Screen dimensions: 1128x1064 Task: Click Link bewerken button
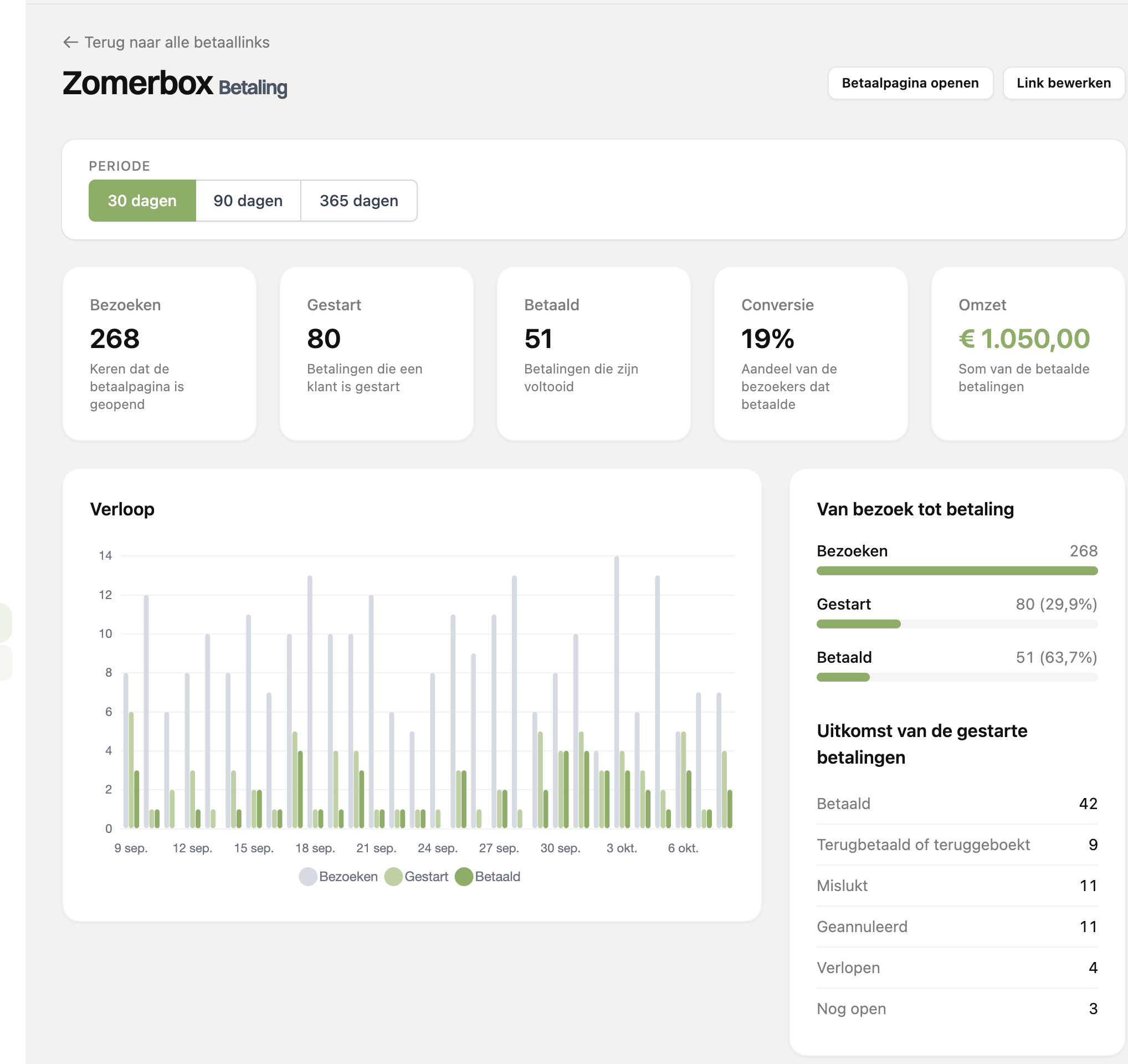[1063, 83]
